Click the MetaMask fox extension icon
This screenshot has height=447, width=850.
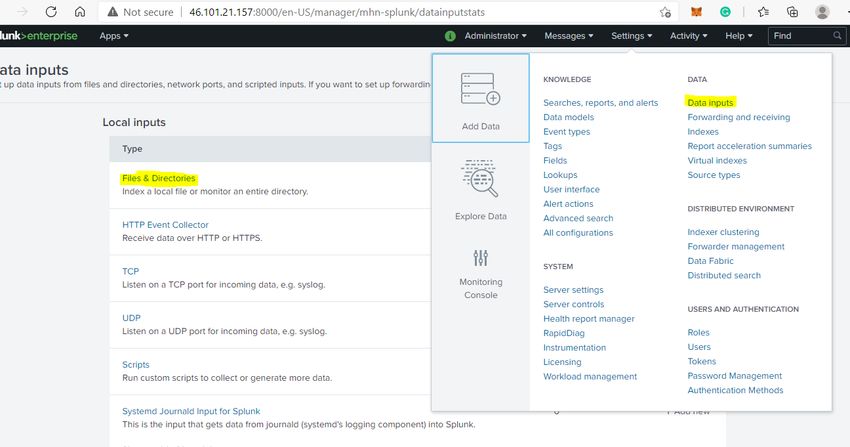[697, 12]
